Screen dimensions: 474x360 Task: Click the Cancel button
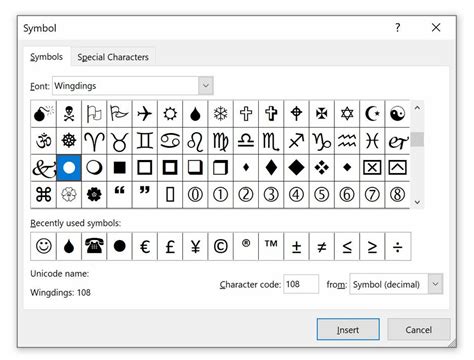[419, 329]
